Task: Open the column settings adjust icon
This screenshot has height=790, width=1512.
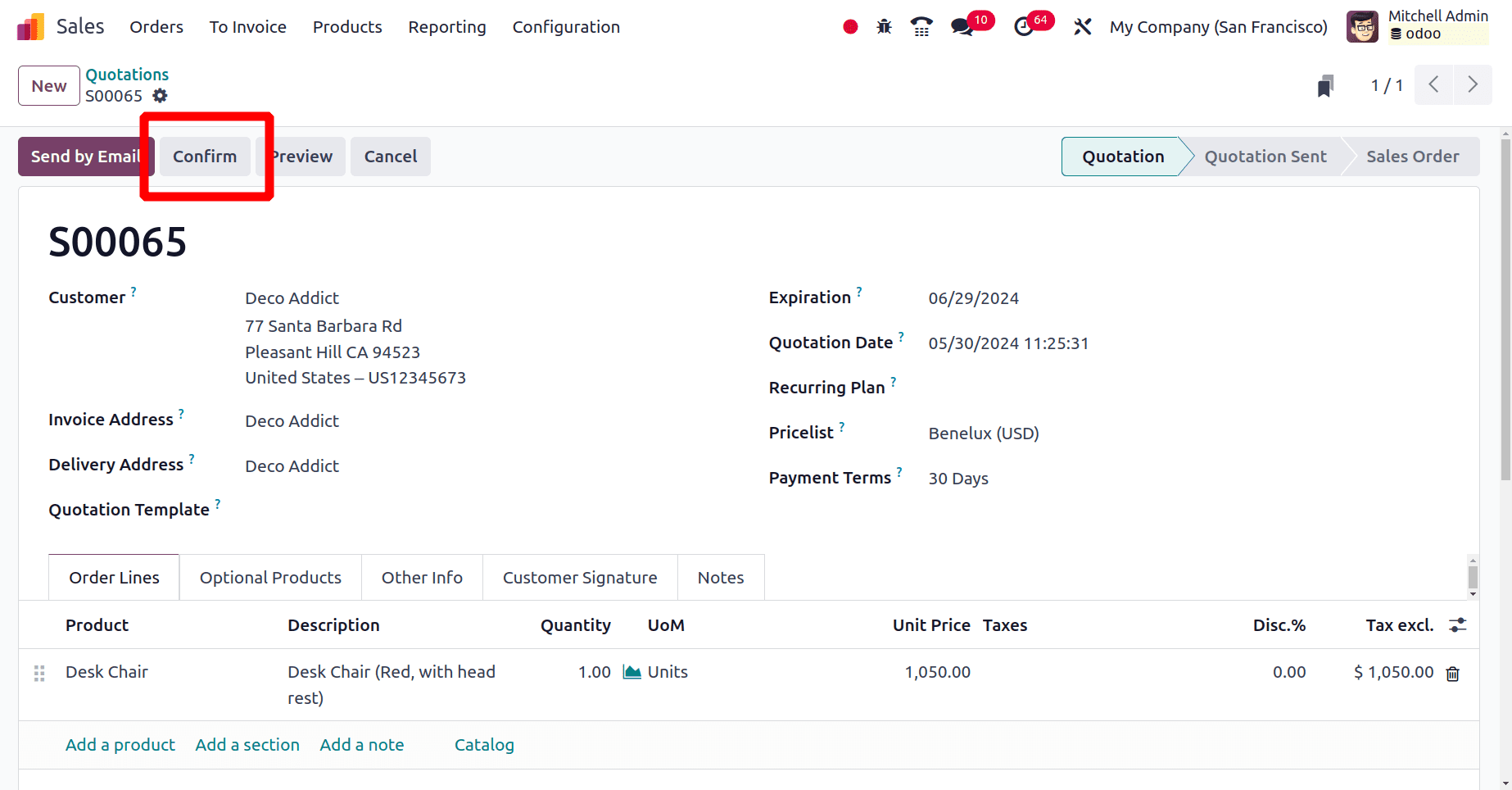Action: pyautogui.click(x=1458, y=625)
